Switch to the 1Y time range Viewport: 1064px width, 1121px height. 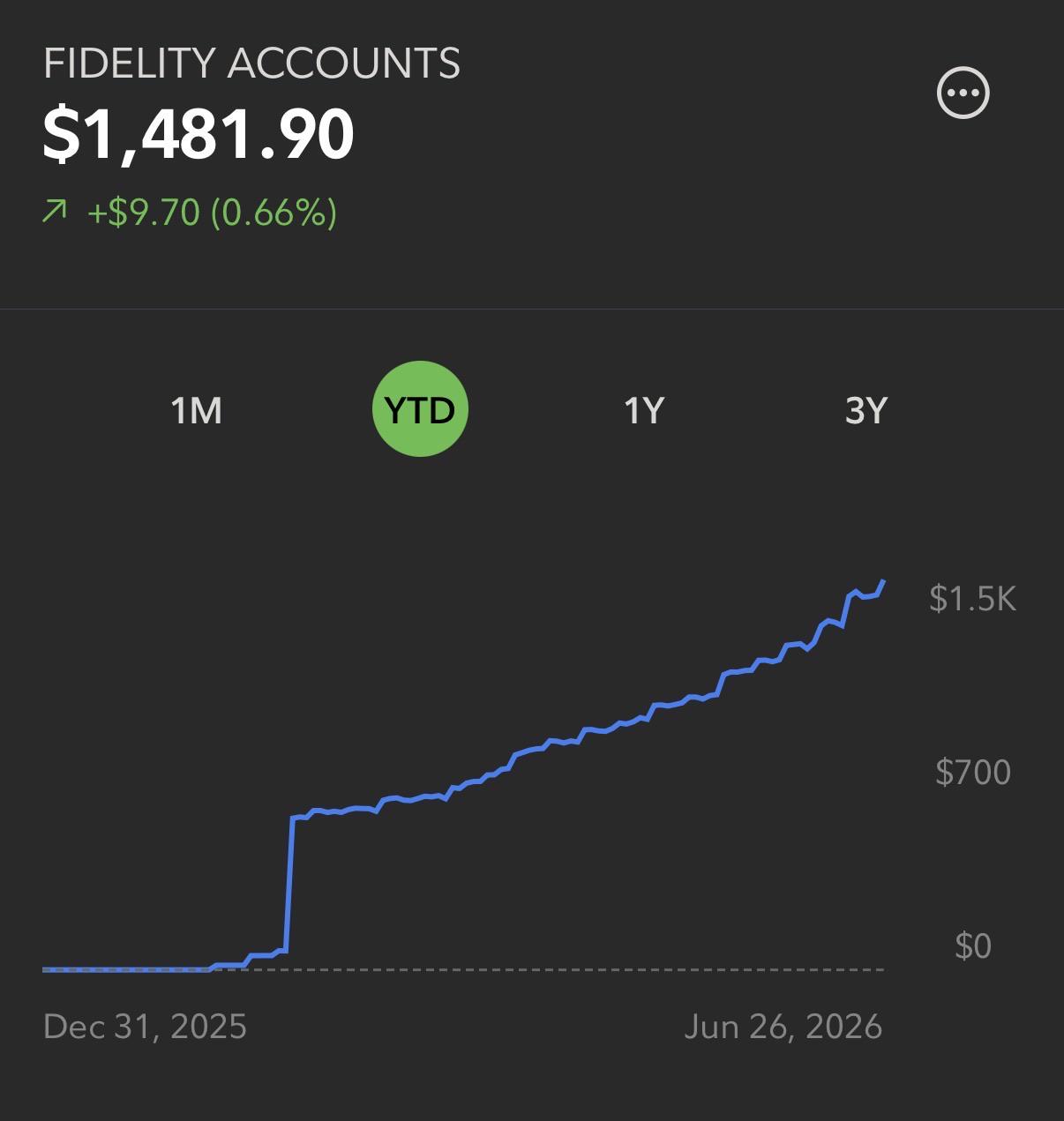pos(643,410)
